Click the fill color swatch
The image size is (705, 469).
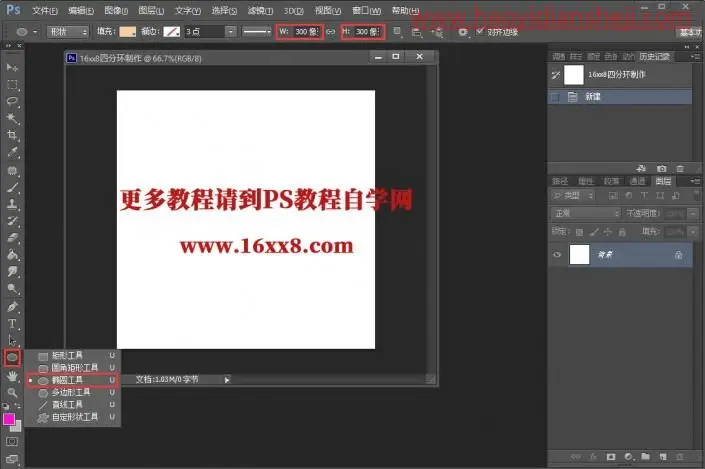pos(127,31)
